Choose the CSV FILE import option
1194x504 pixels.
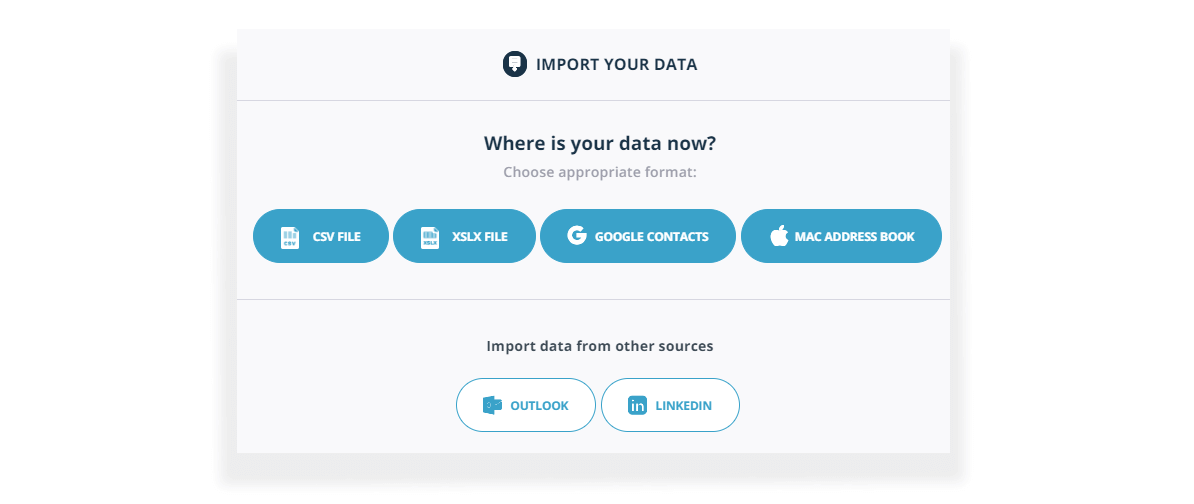click(321, 236)
